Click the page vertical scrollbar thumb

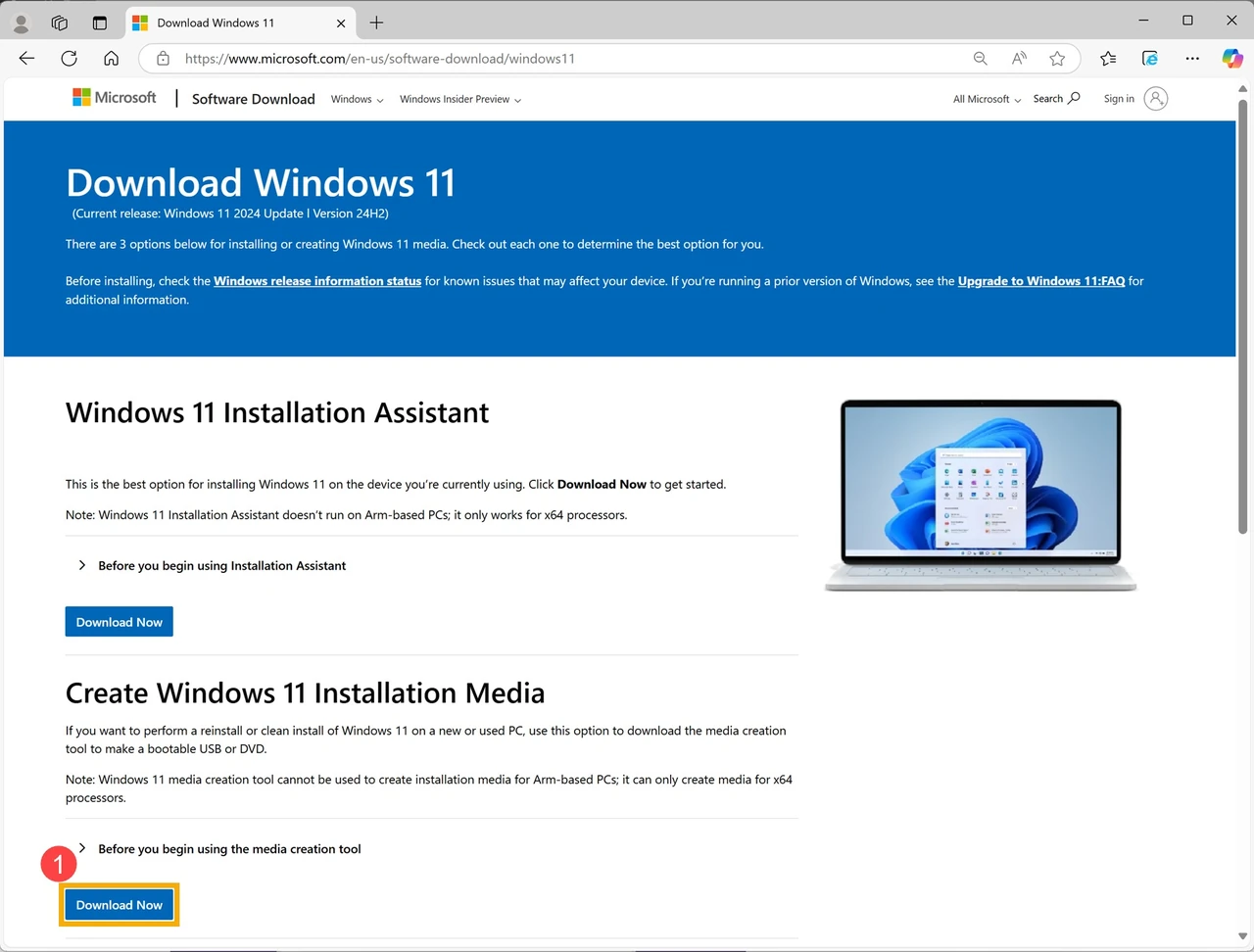(1243, 318)
